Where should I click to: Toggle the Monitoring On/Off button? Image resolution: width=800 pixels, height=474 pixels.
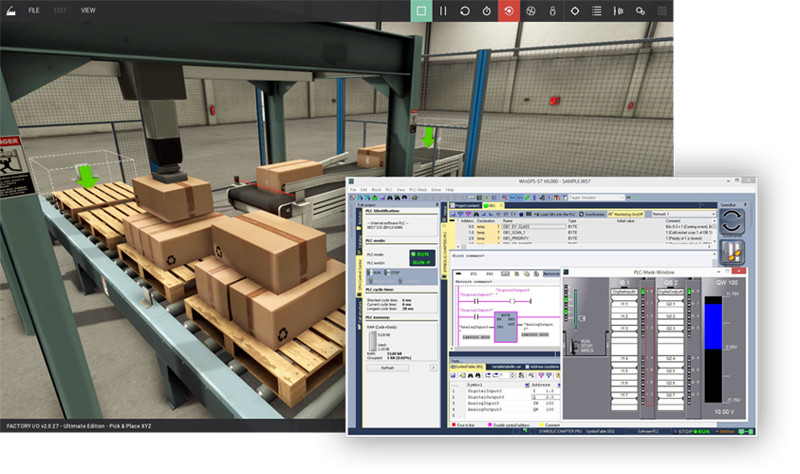[x=626, y=214]
